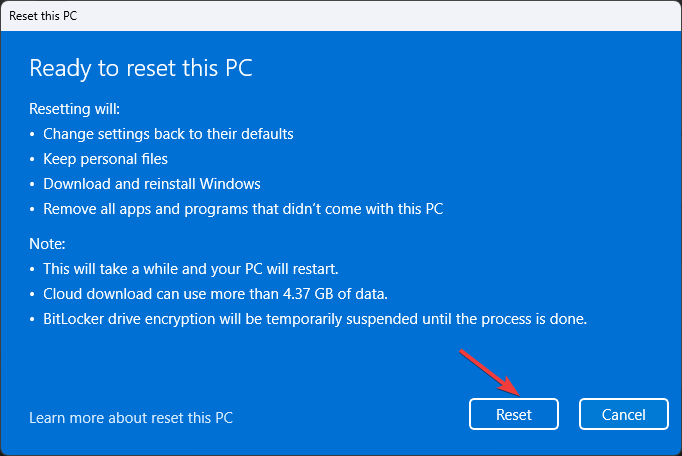682x456 pixels.
Task: Click the bullet beside the restart note
Action: pos(33,269)
